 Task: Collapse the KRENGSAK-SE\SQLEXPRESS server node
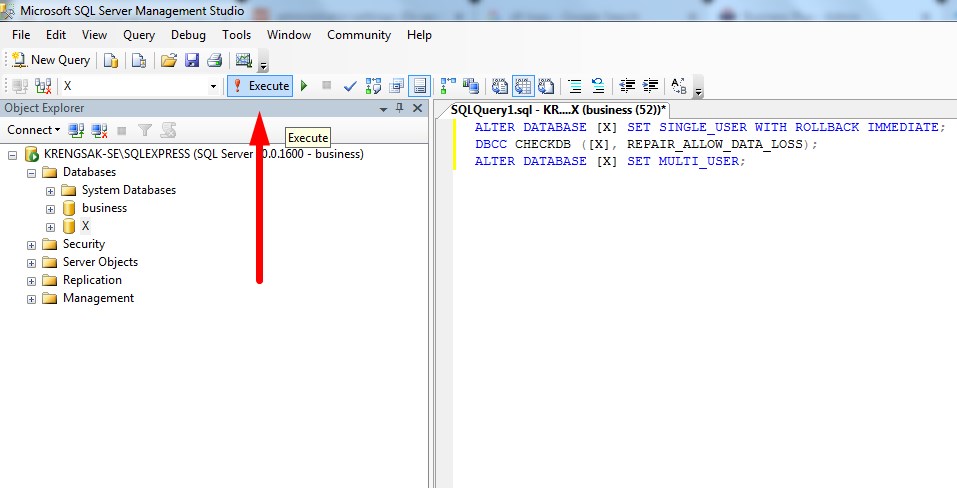coord(12,155)
